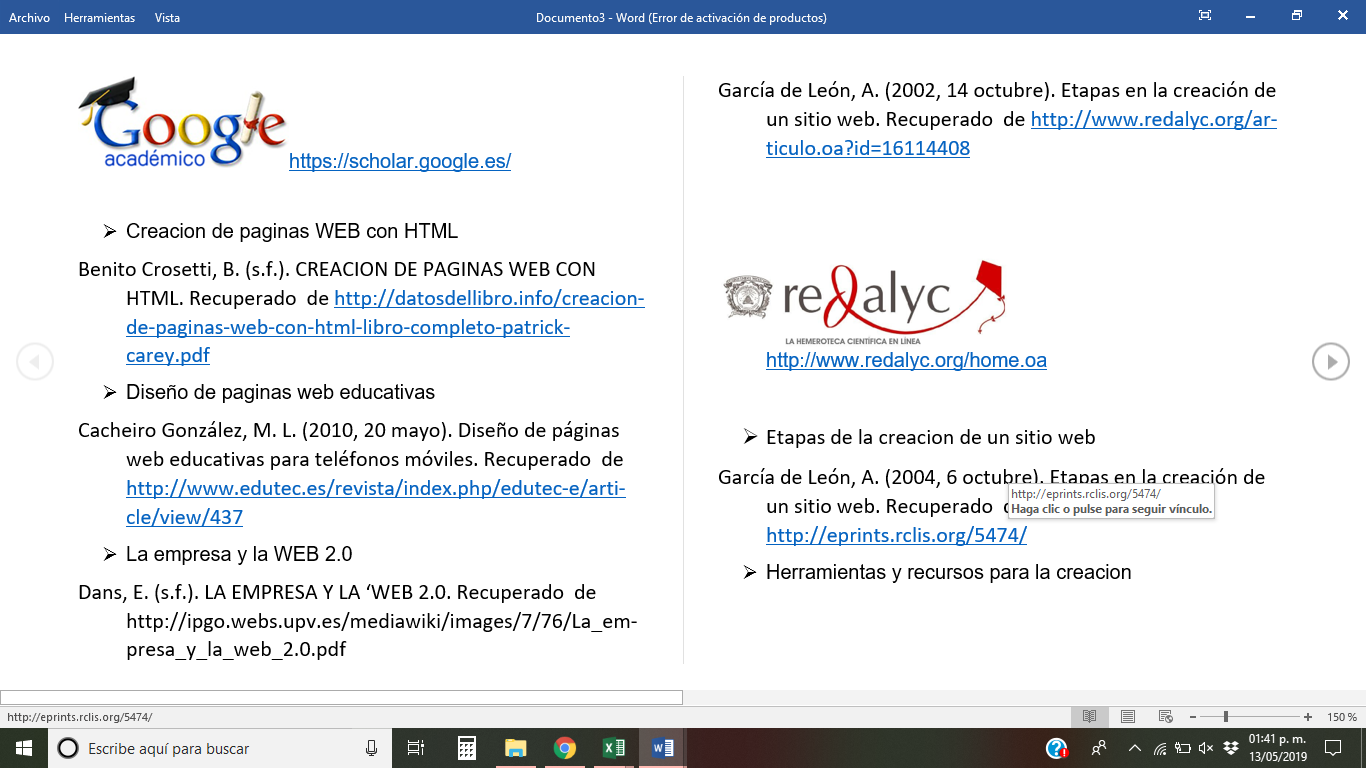This screenshot has height=768, width=1366.
Task: Open the Vista menu
Action: (x=167, y=18)
